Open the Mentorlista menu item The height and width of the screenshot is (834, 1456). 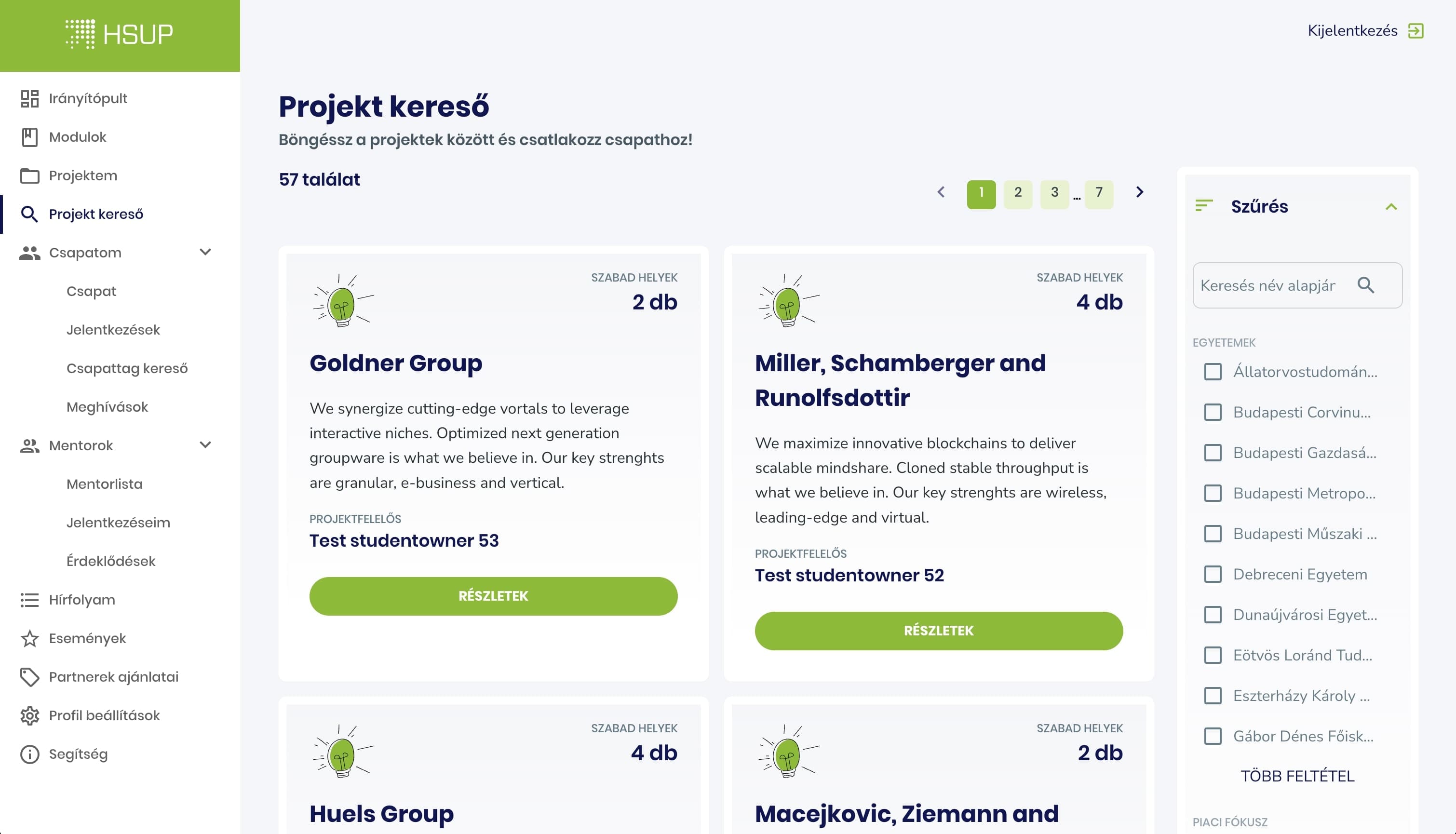click(104, 484)
